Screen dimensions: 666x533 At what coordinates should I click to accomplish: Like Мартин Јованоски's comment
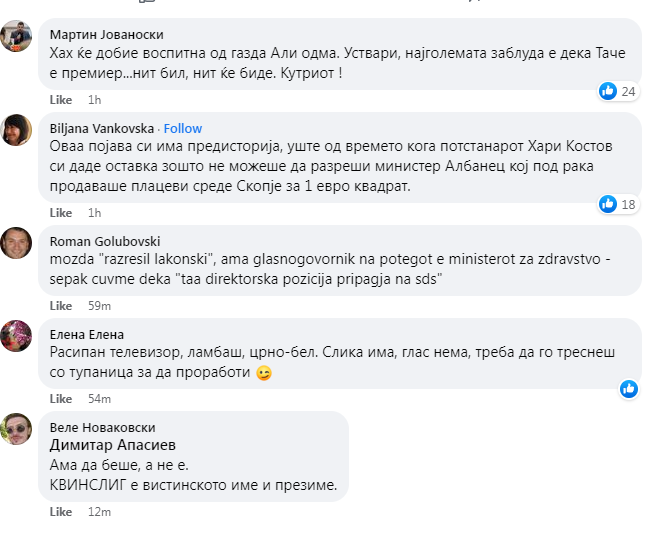pos(61,100)
